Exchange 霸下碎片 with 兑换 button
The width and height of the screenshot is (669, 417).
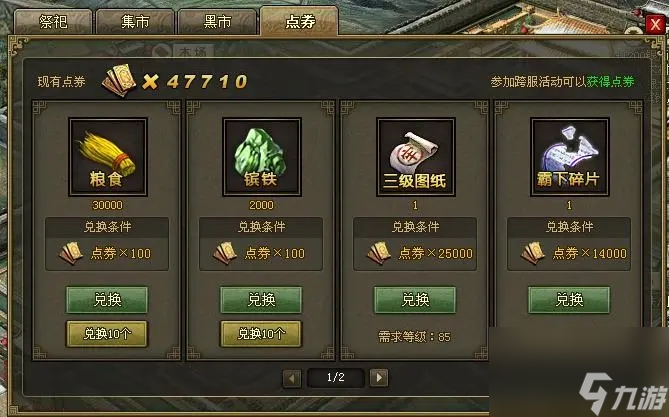click(x=569, y=300)
